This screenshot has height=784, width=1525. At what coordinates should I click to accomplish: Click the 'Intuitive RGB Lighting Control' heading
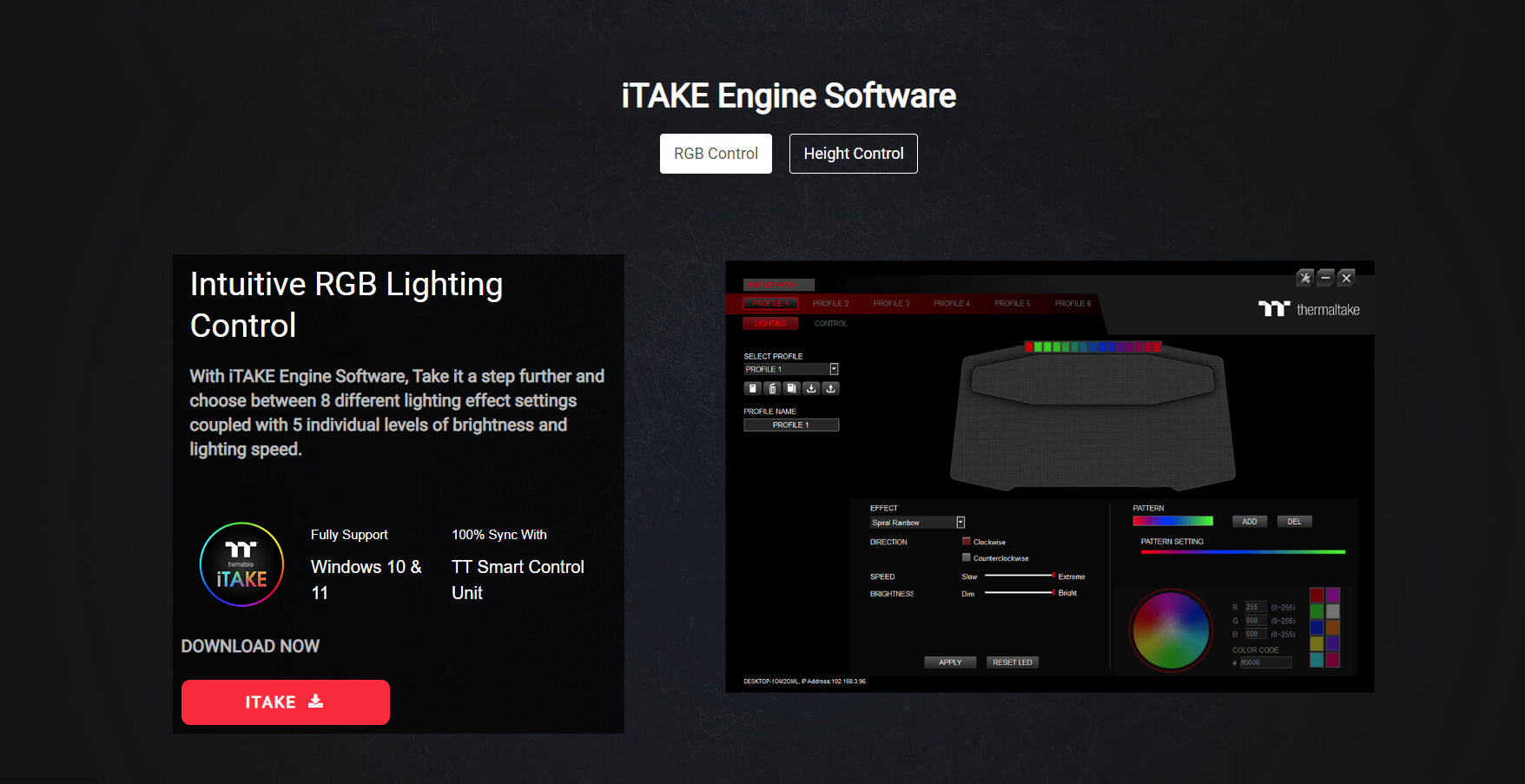pyautogui.click(x=347, y=305)
